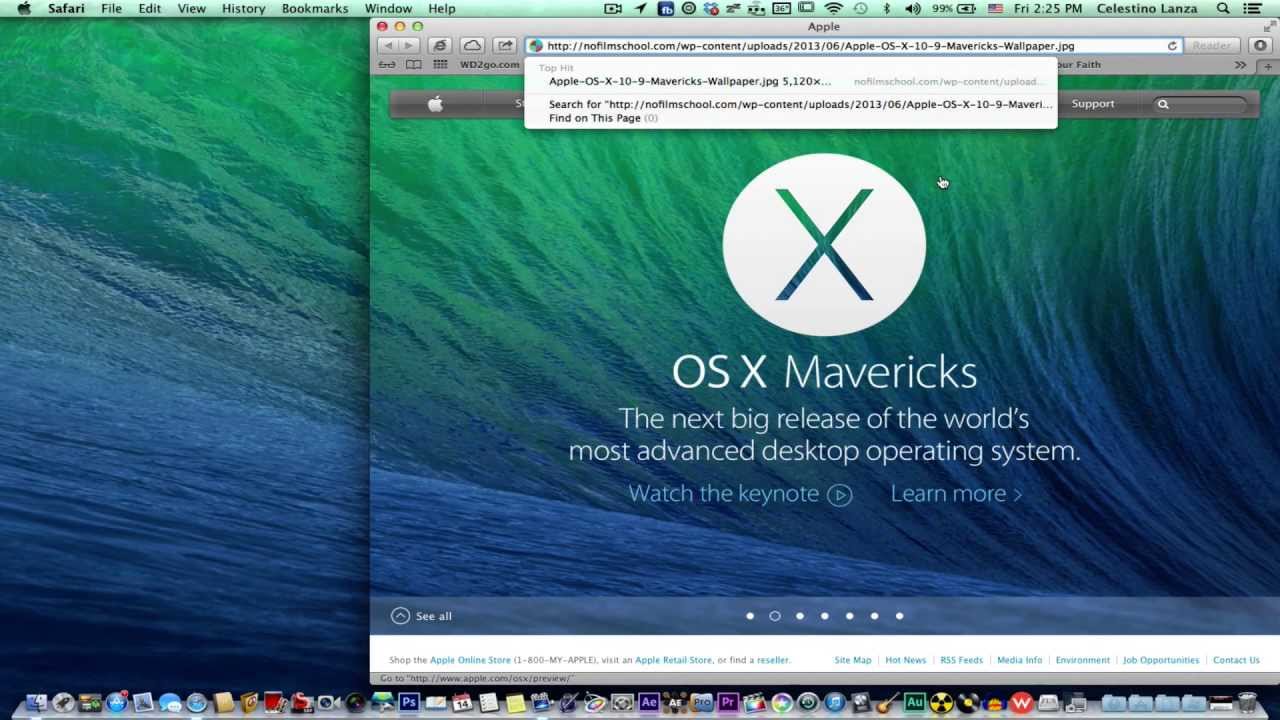Open the Calendar in the Dock
The image size is (1280, 720).
pos(462,703)
